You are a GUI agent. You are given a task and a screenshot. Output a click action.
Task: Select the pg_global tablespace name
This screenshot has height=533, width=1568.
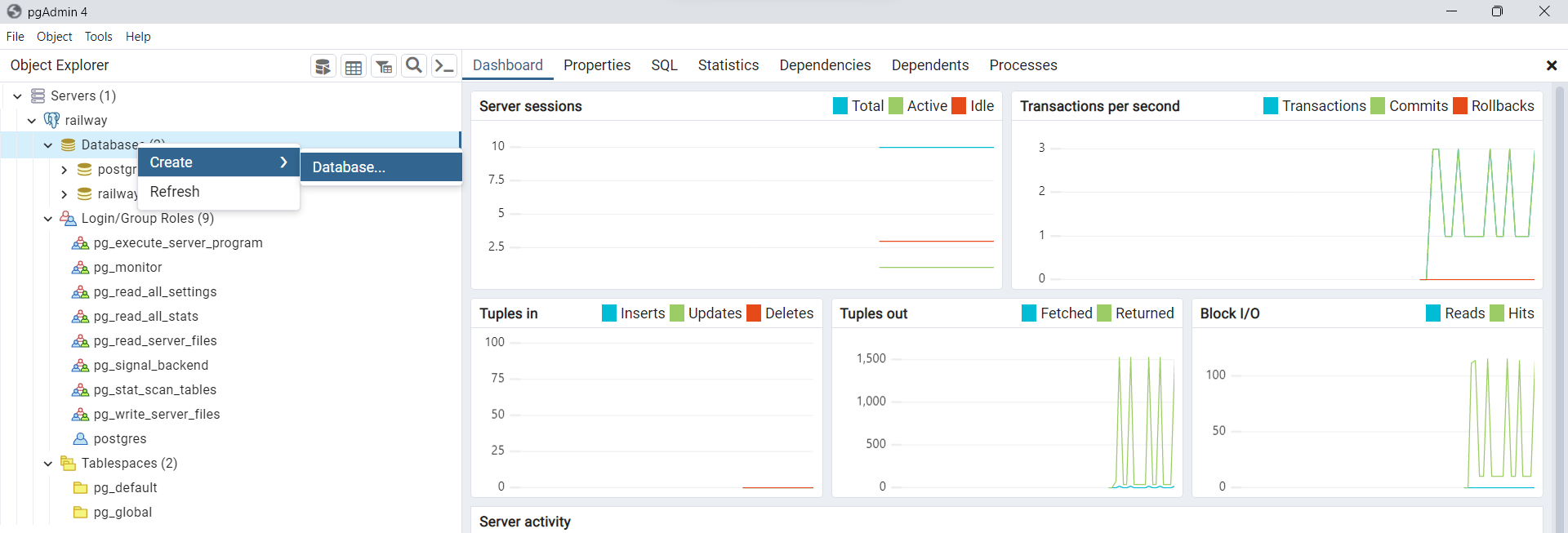(123, 513)
